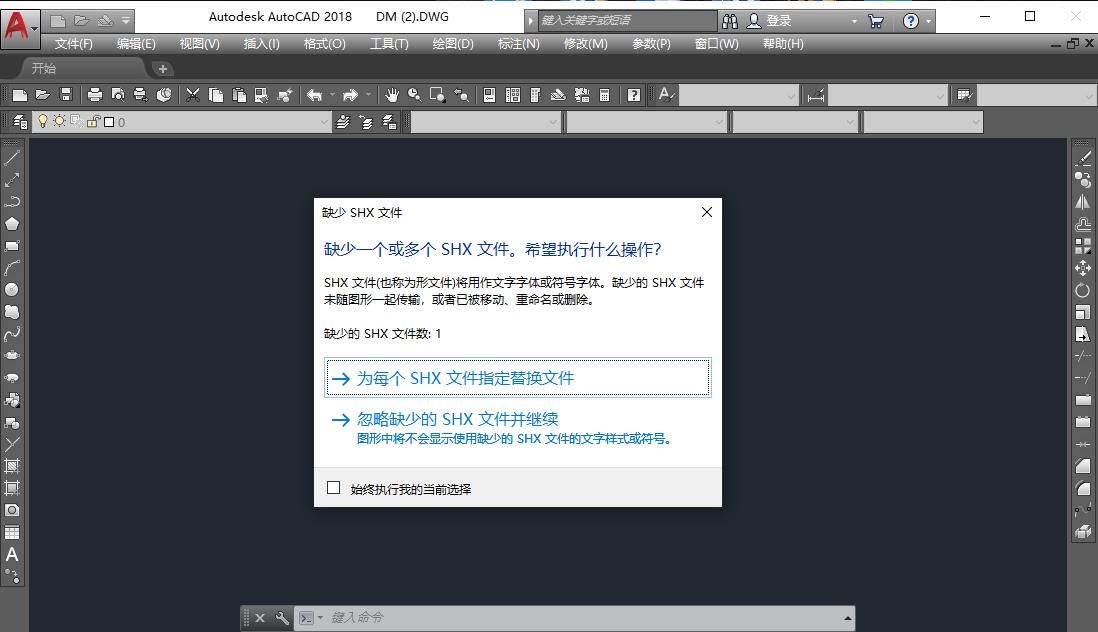Select the Line tool in the Draw toolbar
The width and height of the screenshot is (1098, 632).
[x=12, y=156]
